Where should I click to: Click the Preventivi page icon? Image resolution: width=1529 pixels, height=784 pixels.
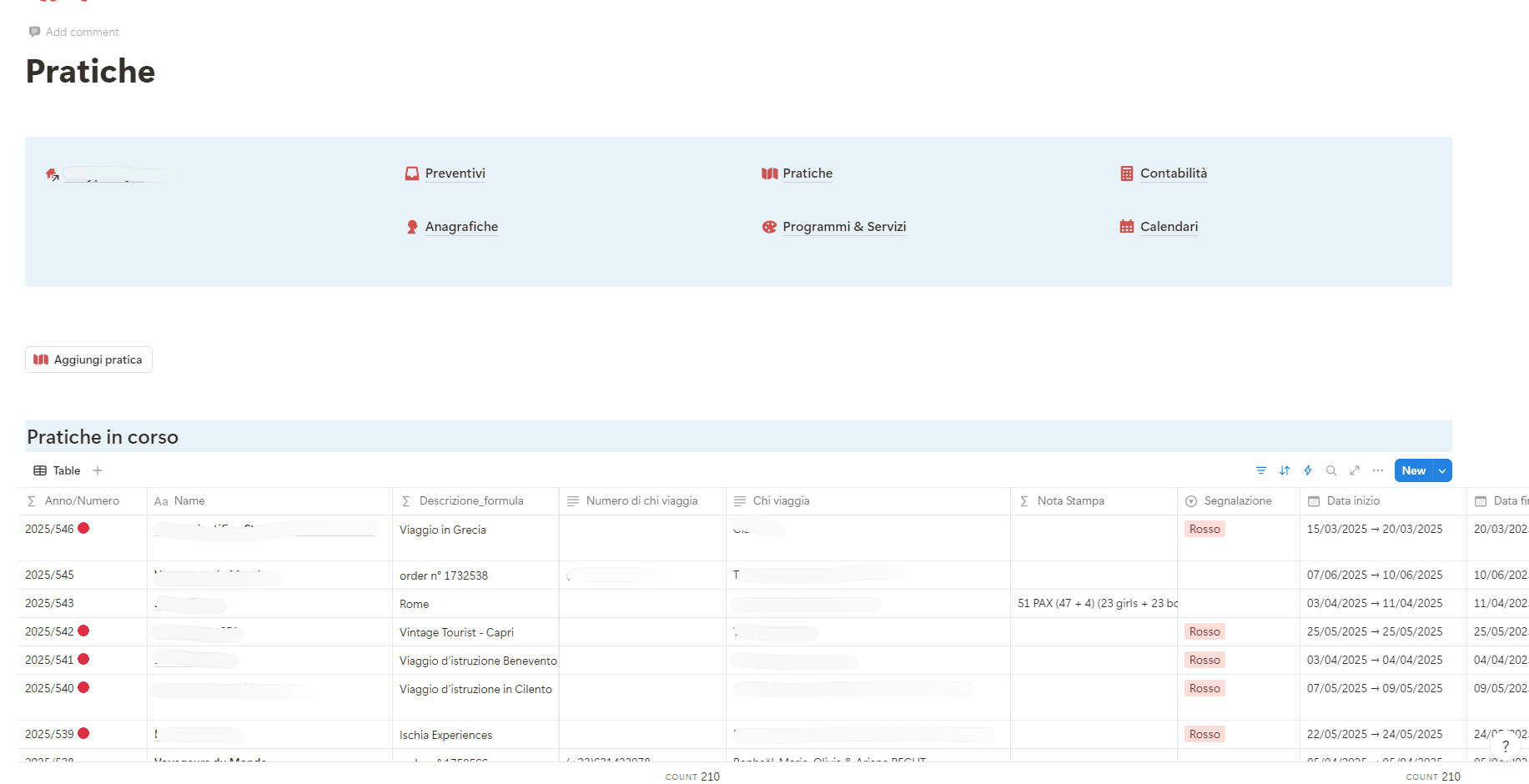[412, 173]
